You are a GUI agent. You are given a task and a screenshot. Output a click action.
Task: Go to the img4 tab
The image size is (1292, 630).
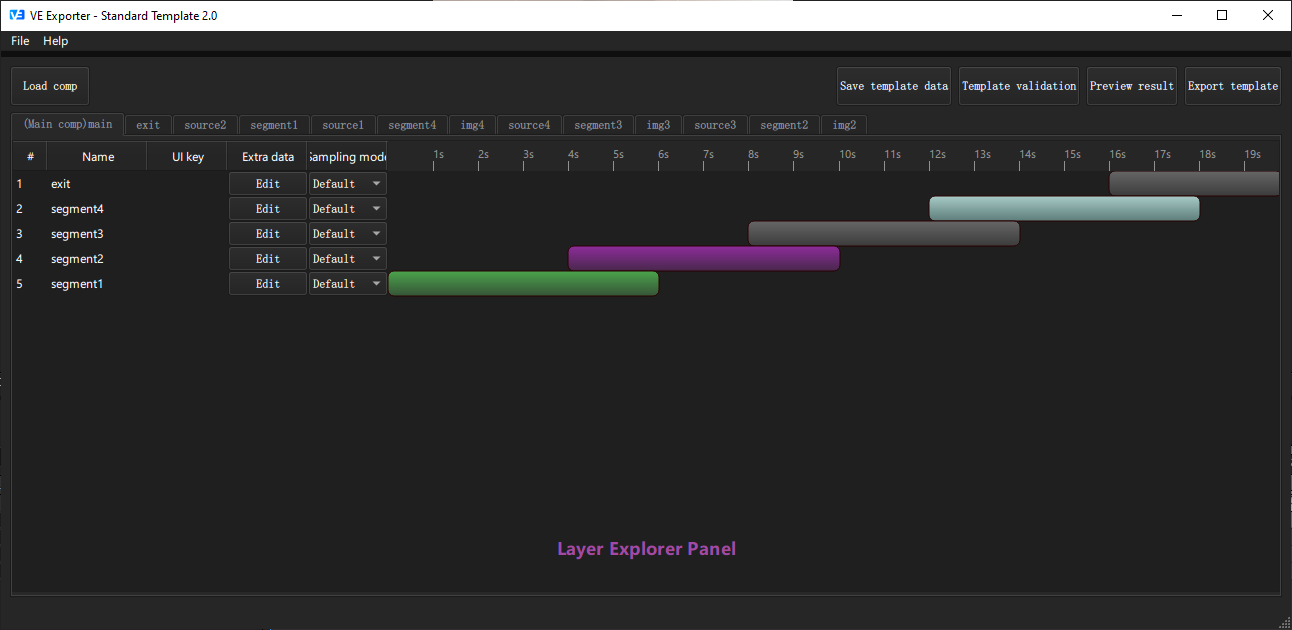(472, 125)
